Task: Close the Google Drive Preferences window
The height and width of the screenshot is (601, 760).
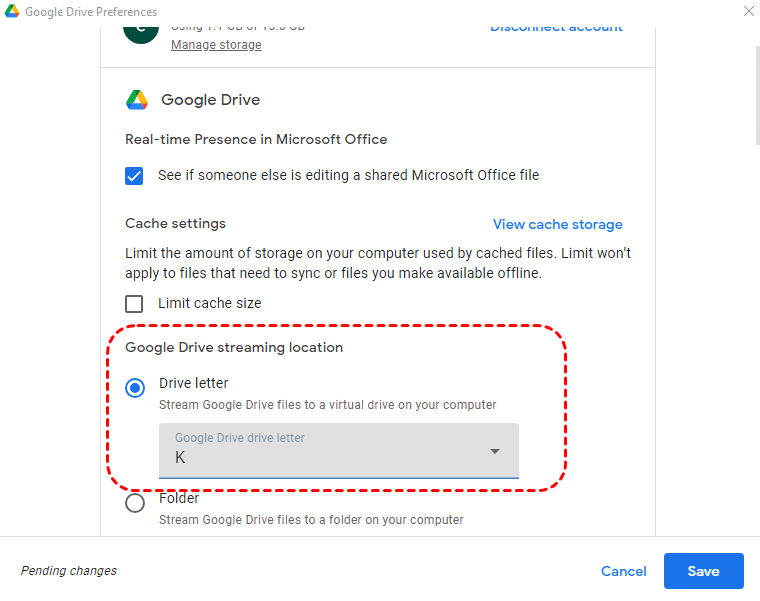Action: 749,12
